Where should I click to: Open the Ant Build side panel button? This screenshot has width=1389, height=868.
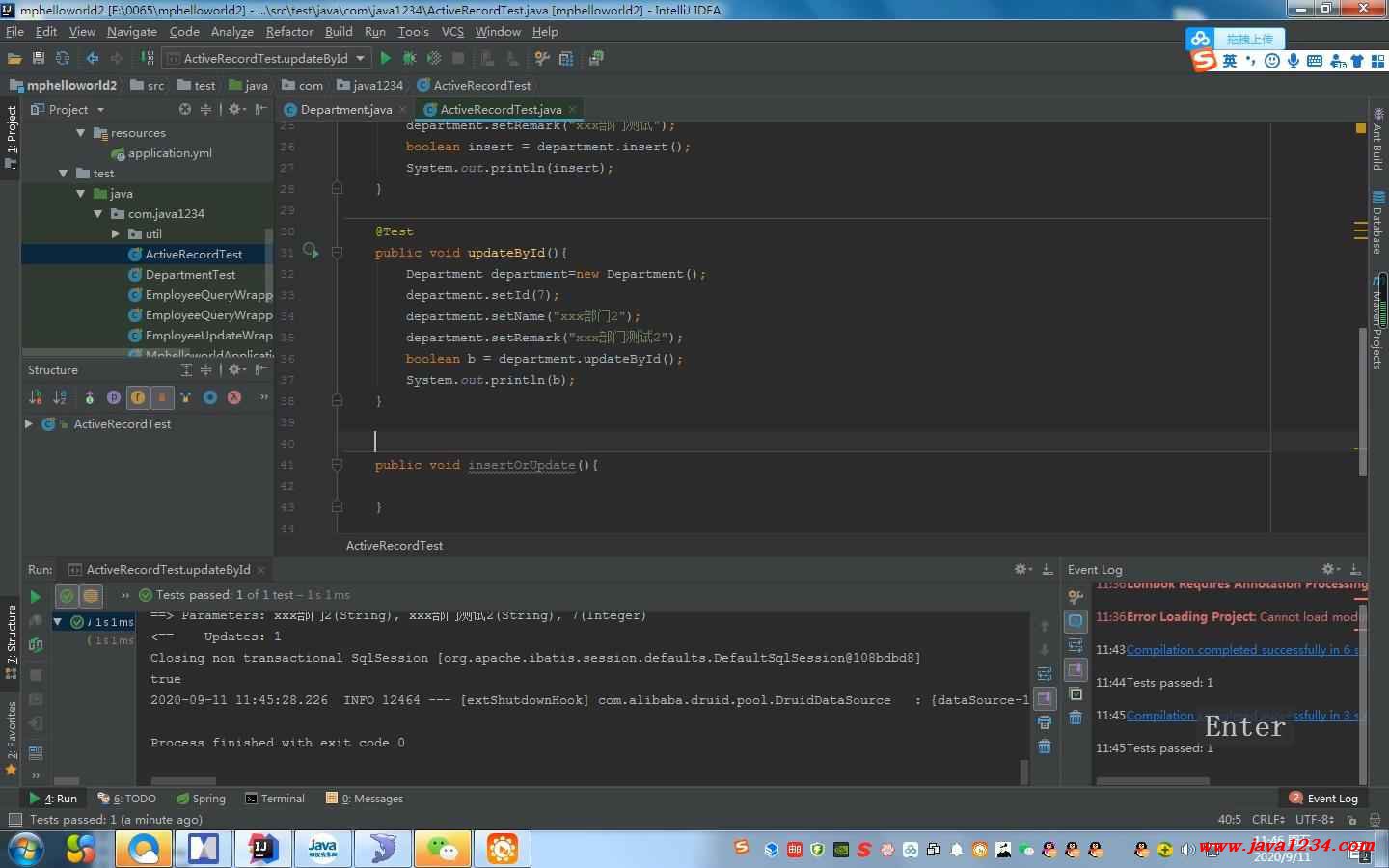(x=1377, y=142)
